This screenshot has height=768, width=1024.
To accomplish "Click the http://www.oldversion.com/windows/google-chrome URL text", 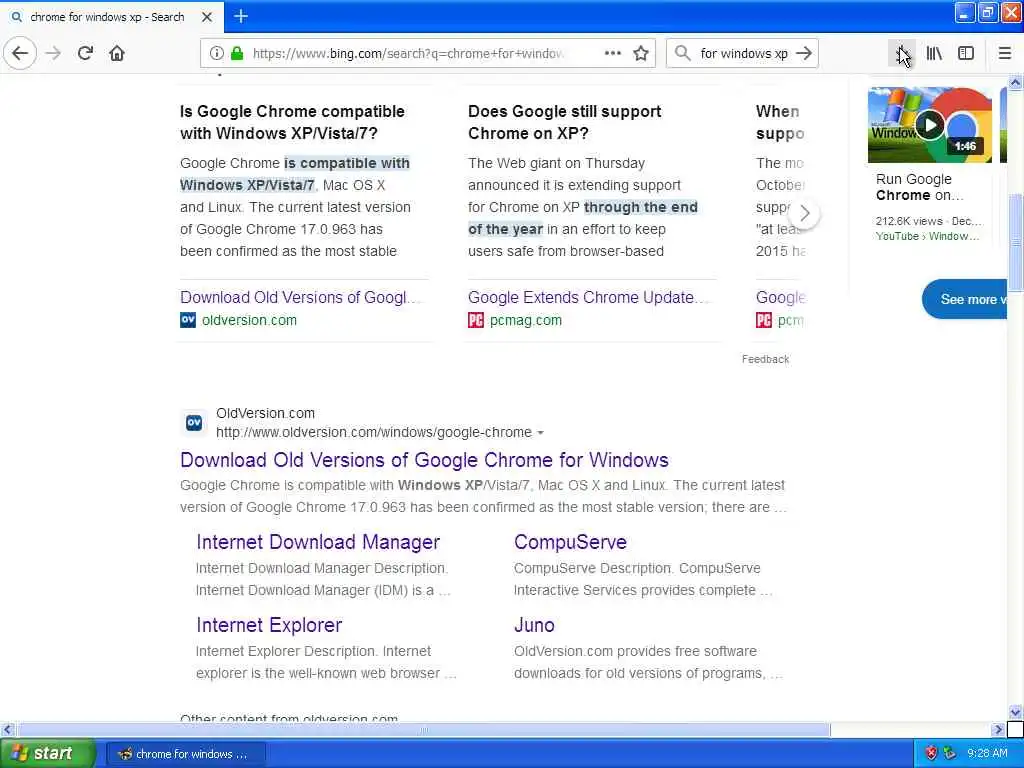I will (x=374, y=432).
